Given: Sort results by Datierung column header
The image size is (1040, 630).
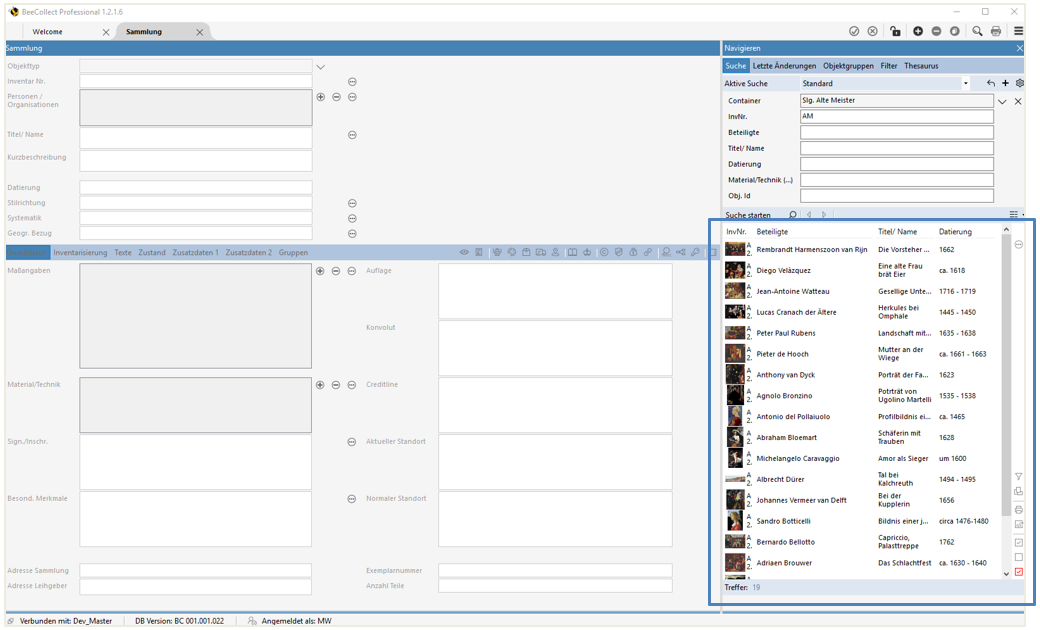Looking at the screenshot, I should click(955, 232).
